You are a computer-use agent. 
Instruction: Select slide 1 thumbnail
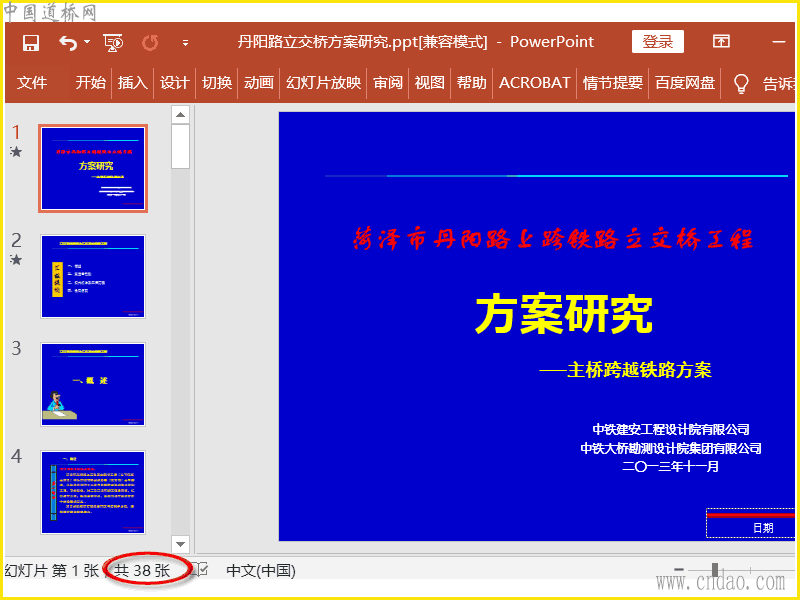tap(93, 168)
